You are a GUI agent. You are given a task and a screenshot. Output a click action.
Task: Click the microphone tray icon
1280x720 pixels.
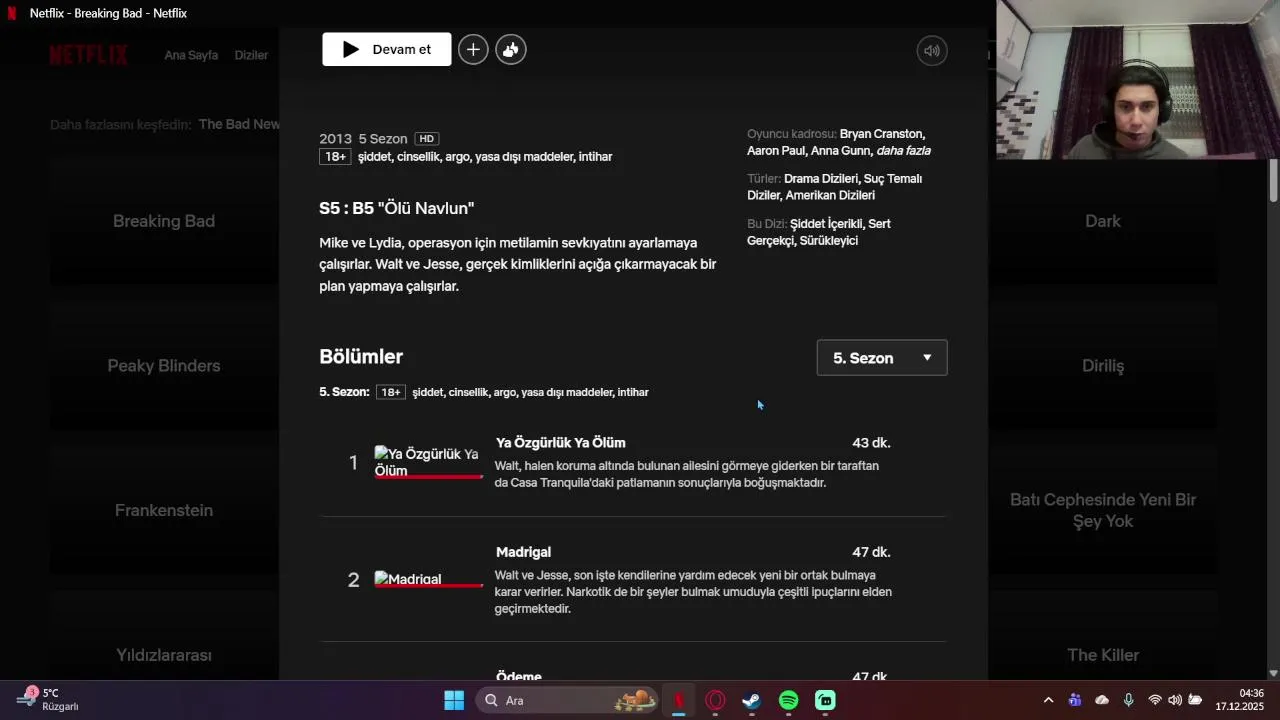pos(1128,700)
